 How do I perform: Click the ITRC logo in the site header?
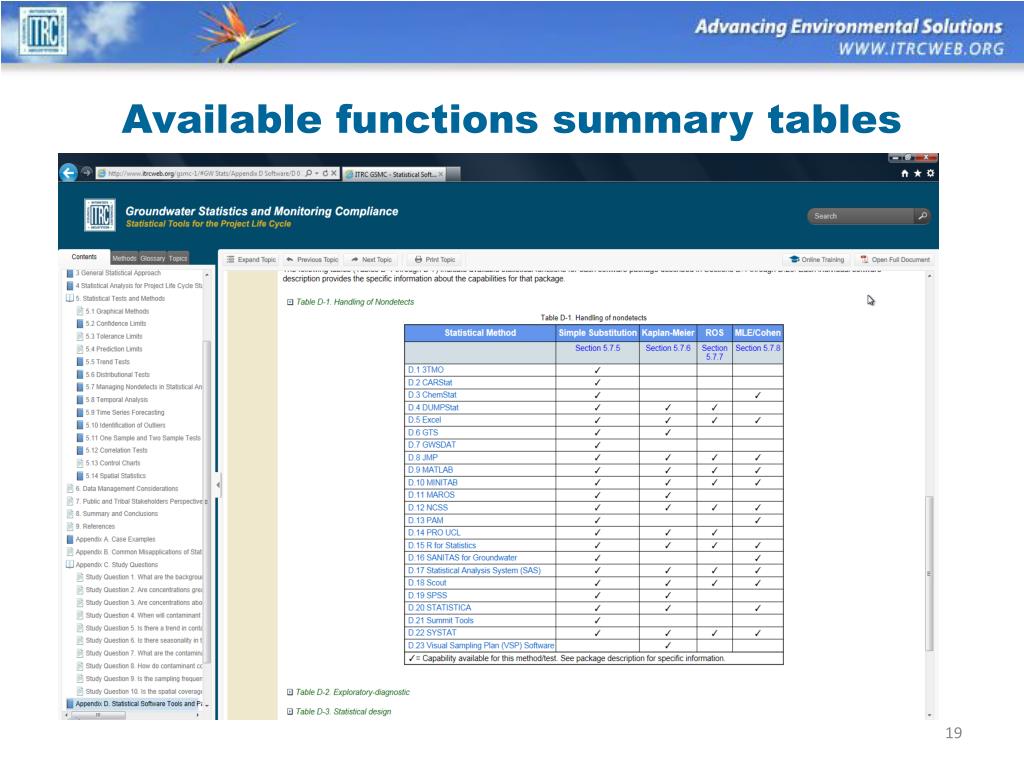coord(100,215)
